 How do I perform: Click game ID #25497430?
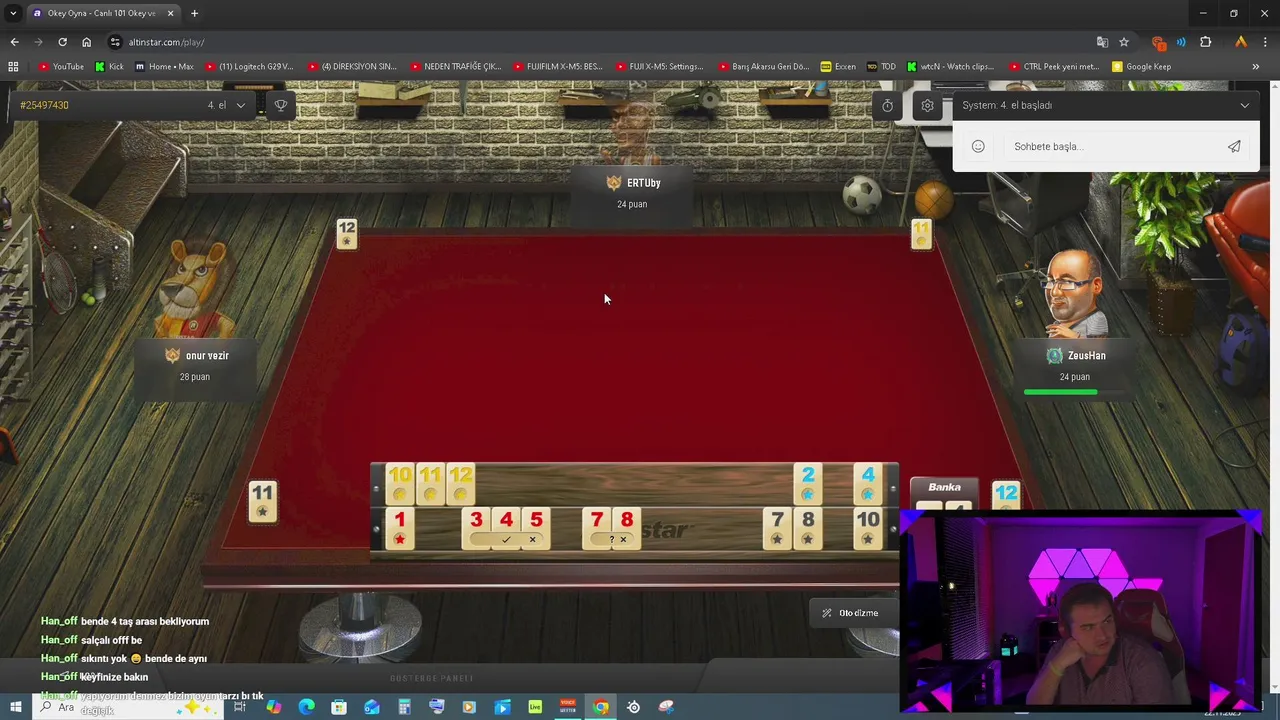click(x=45, y=105)
